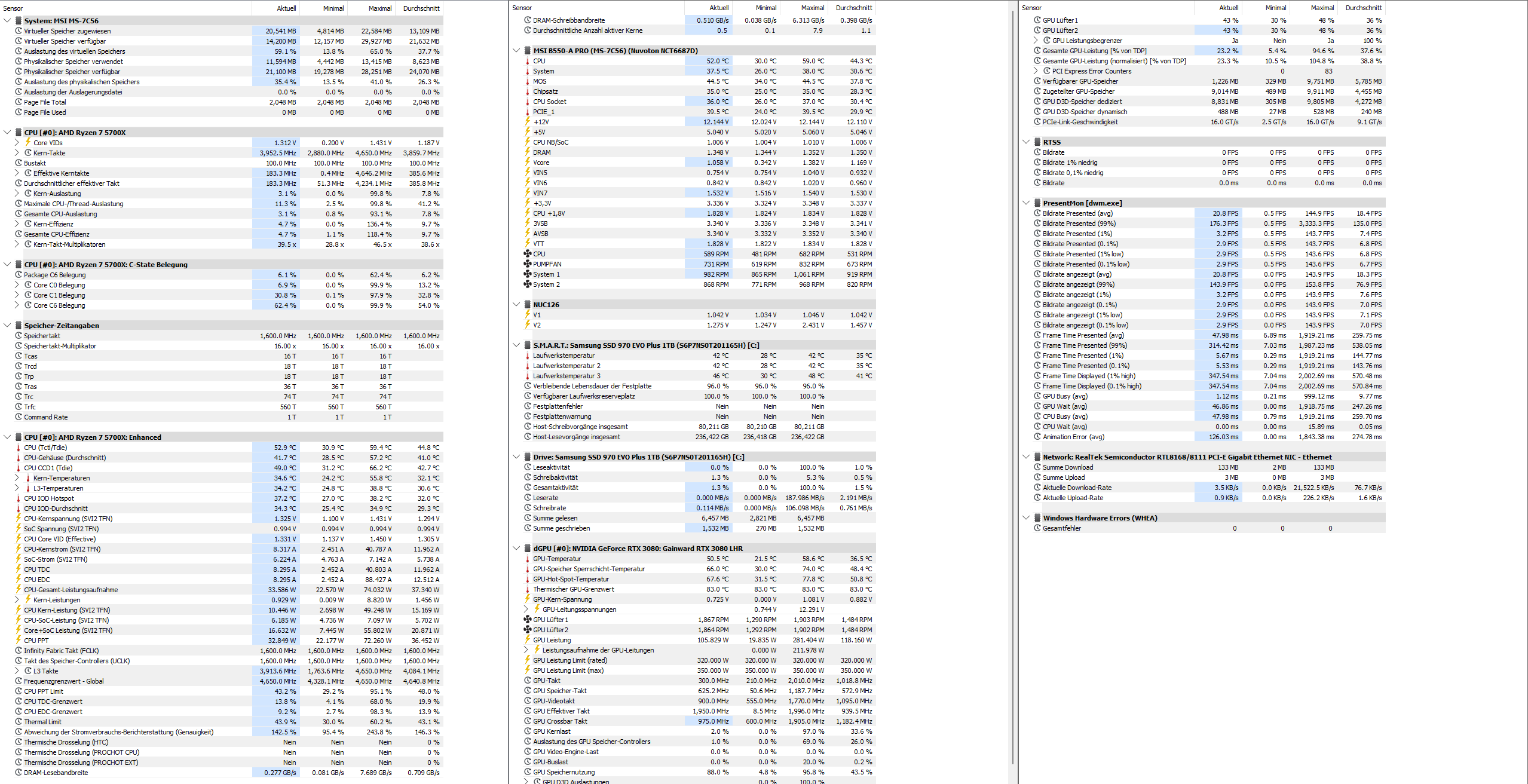This screenshot has width=1528, height=784.
Task: Click clock icon beside Thermal Limit
Action: click(19, 722)
